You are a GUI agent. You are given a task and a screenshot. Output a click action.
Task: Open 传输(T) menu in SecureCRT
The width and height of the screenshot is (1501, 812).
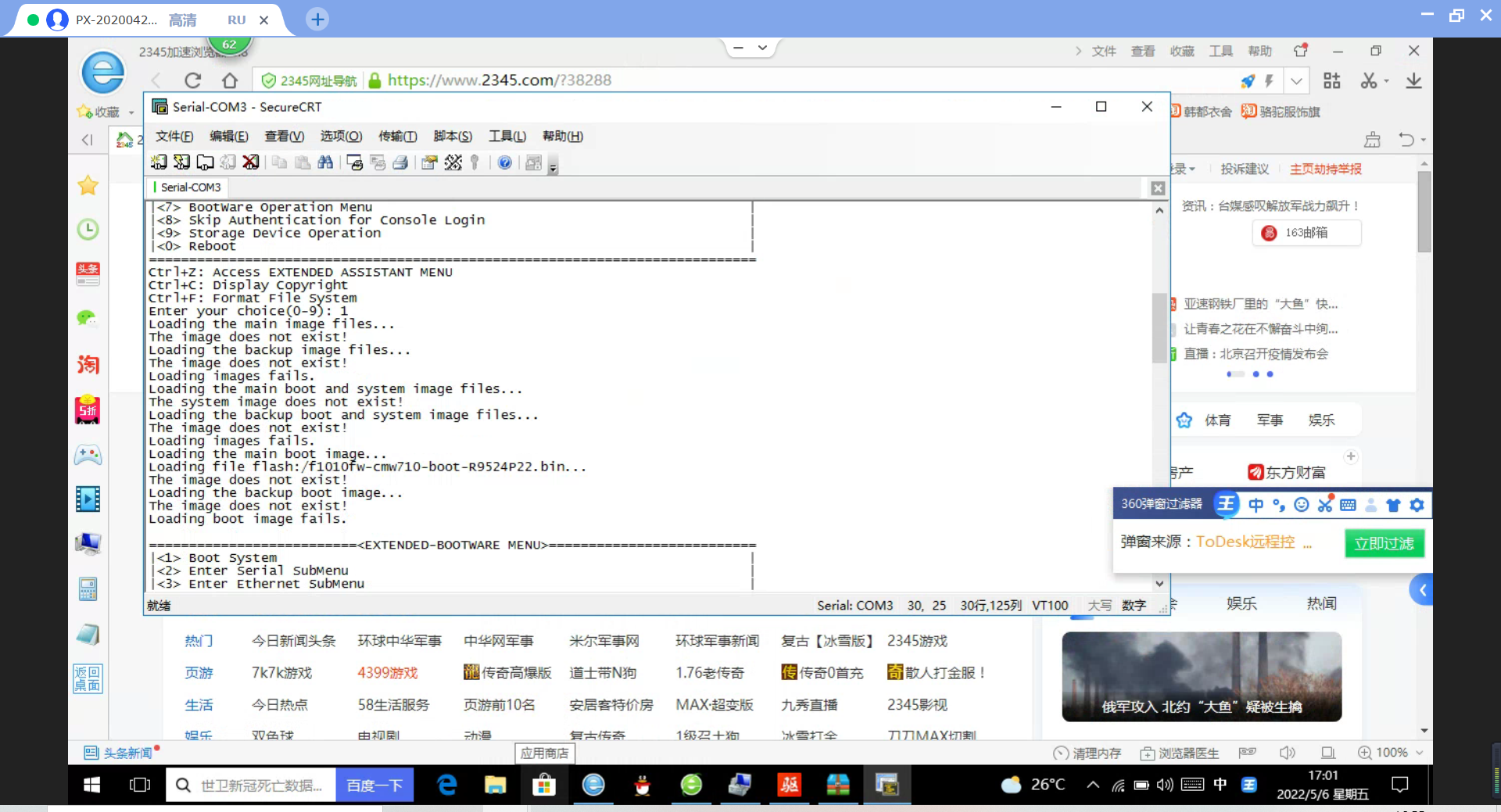pos(397,136)
